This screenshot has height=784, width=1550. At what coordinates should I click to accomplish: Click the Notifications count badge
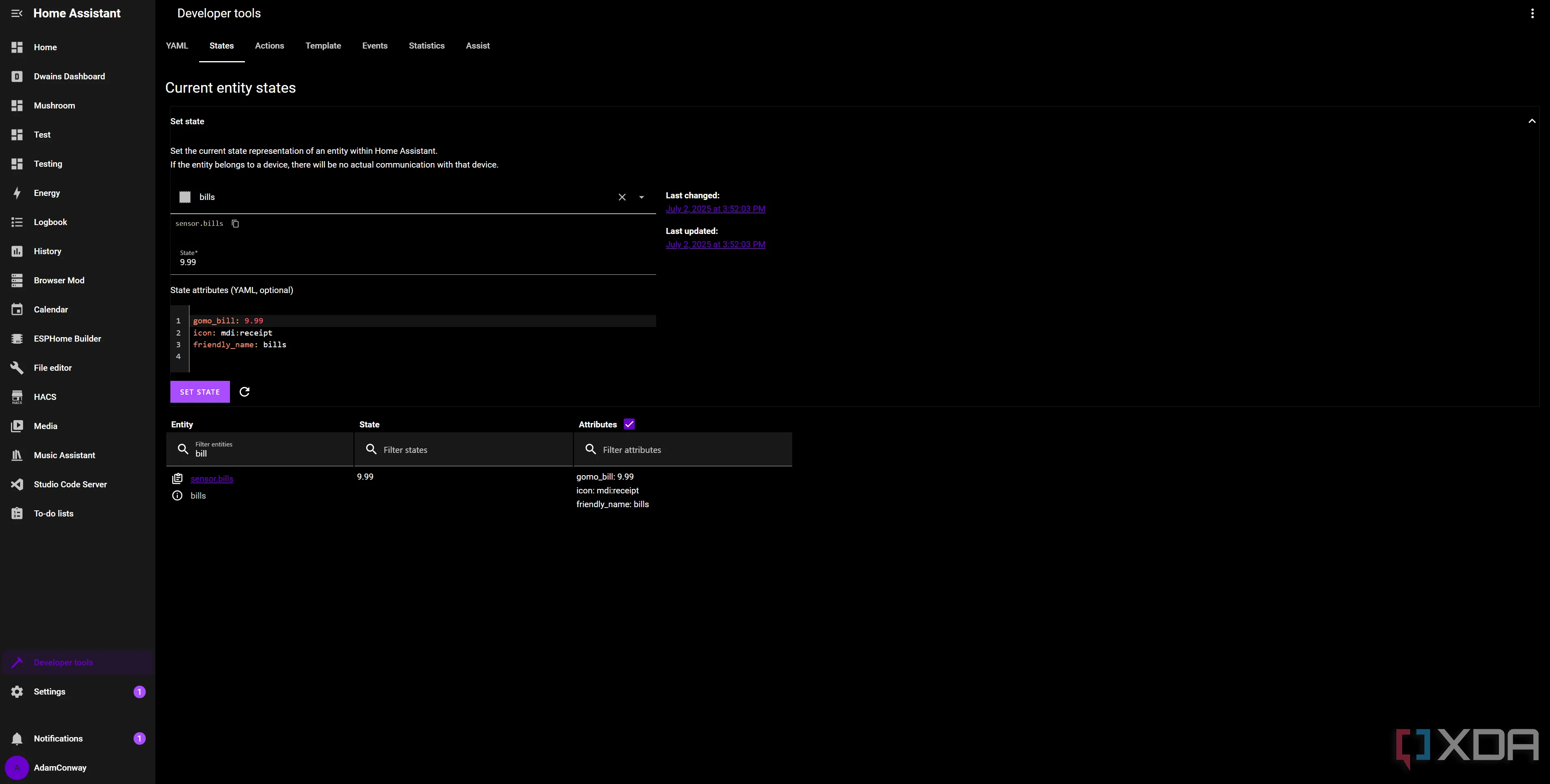(139, 739)
